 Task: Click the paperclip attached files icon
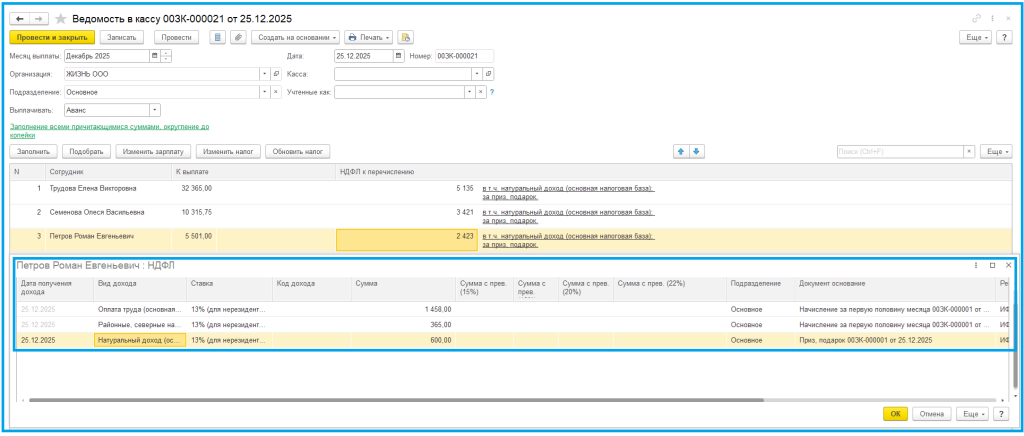(x=238, y=37)
